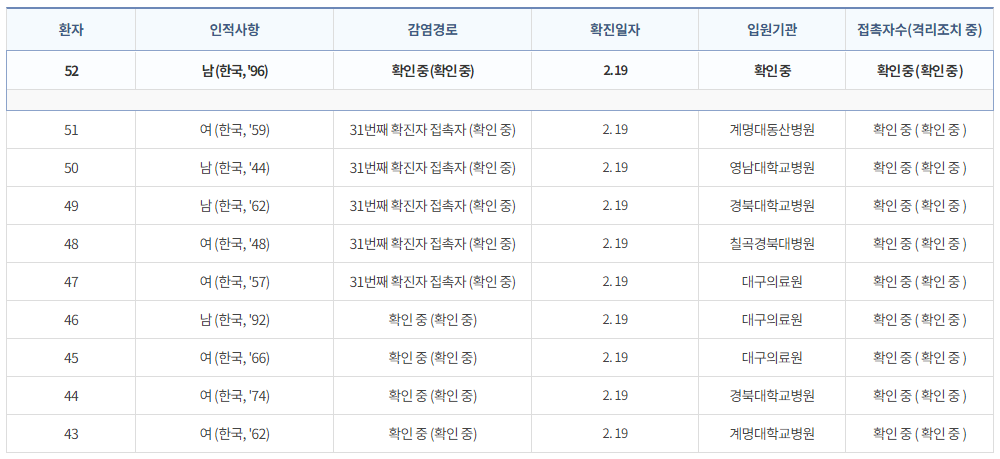
Task: Click patient 48's 31번째 확진자 접촉자 cell
Action: [432, 244]
